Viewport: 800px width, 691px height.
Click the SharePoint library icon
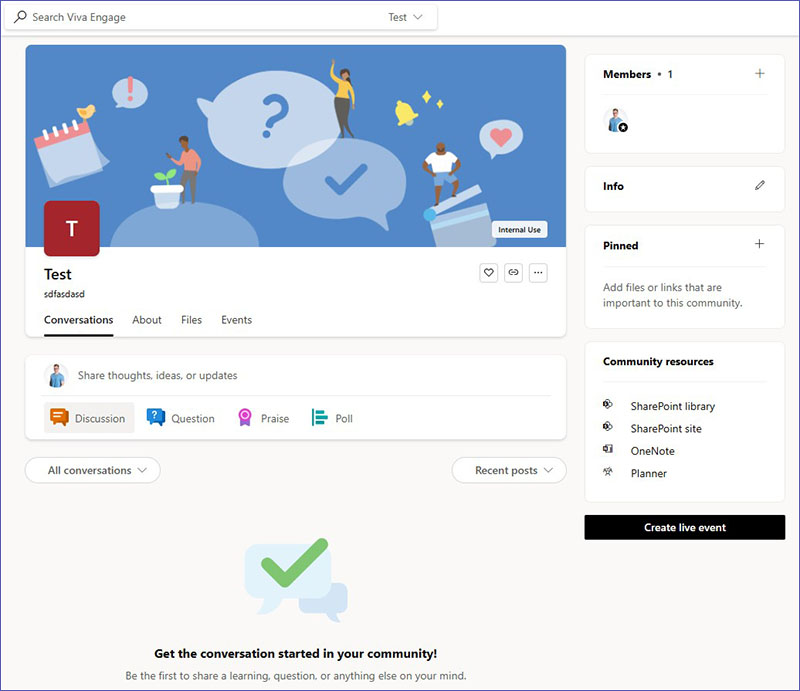[x=608, y=404]
